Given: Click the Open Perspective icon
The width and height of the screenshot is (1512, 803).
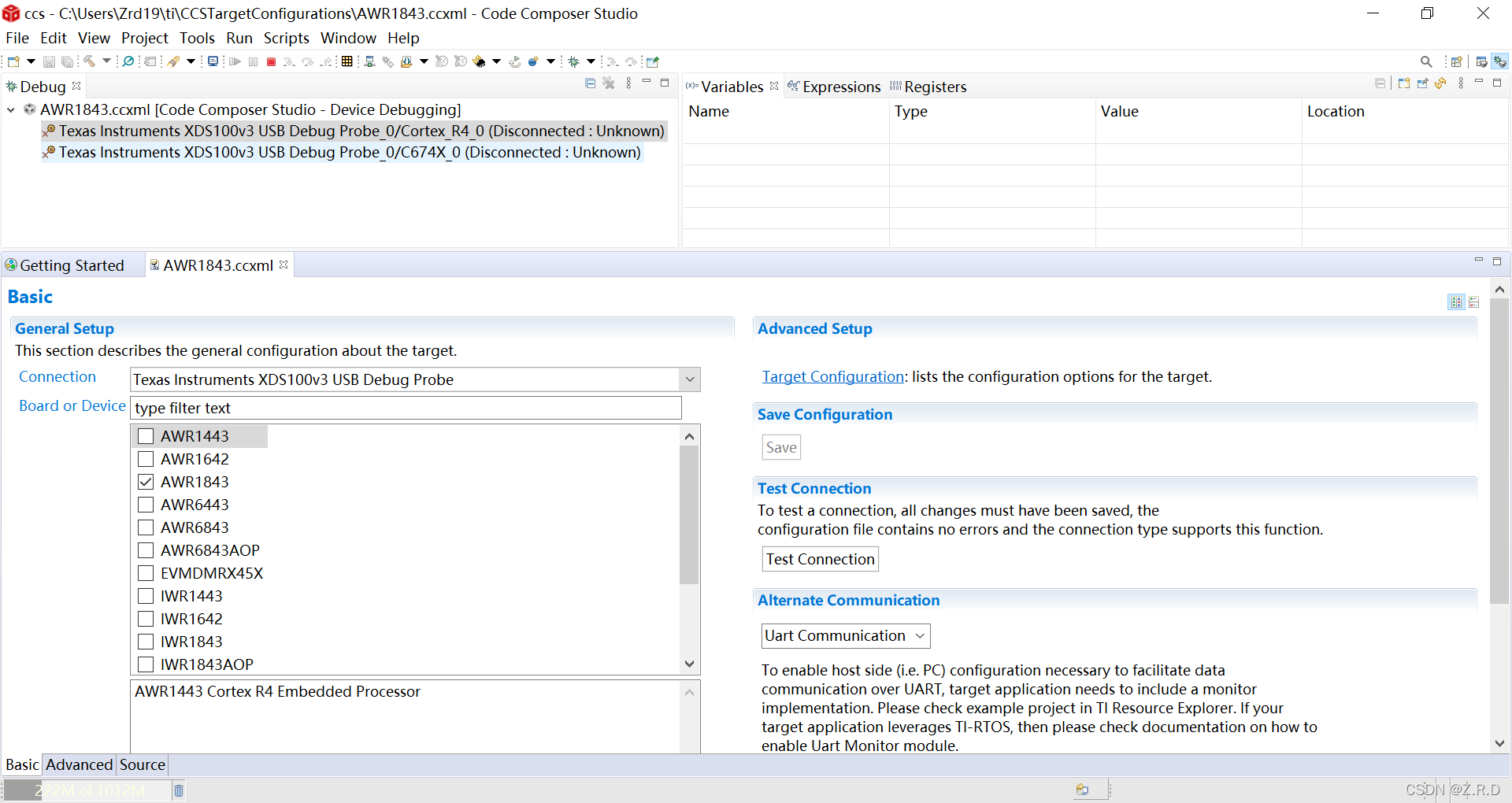Looking at the screenshot, I should pyautogui.click(x=1456, y=61).
